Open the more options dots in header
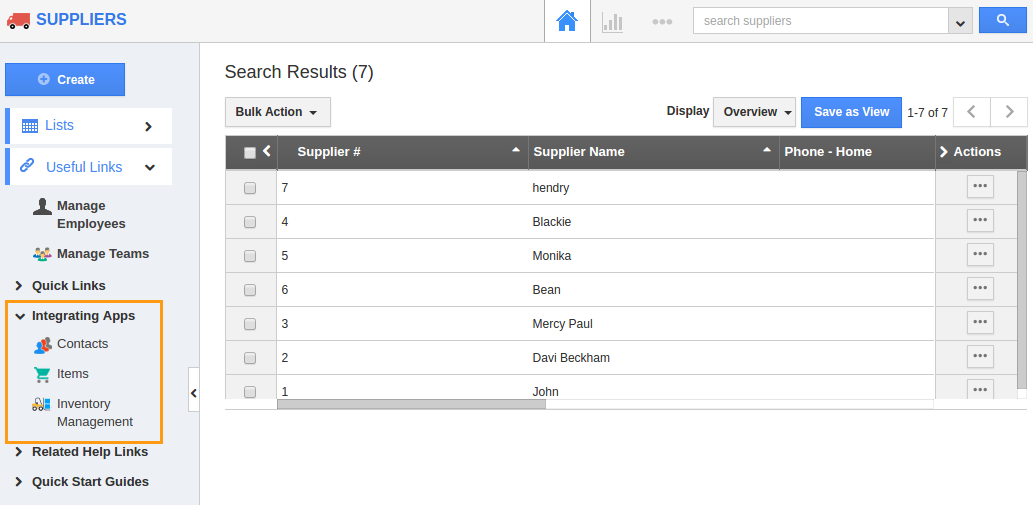The height and width of the screenshot is (505, 1033). 662,21
